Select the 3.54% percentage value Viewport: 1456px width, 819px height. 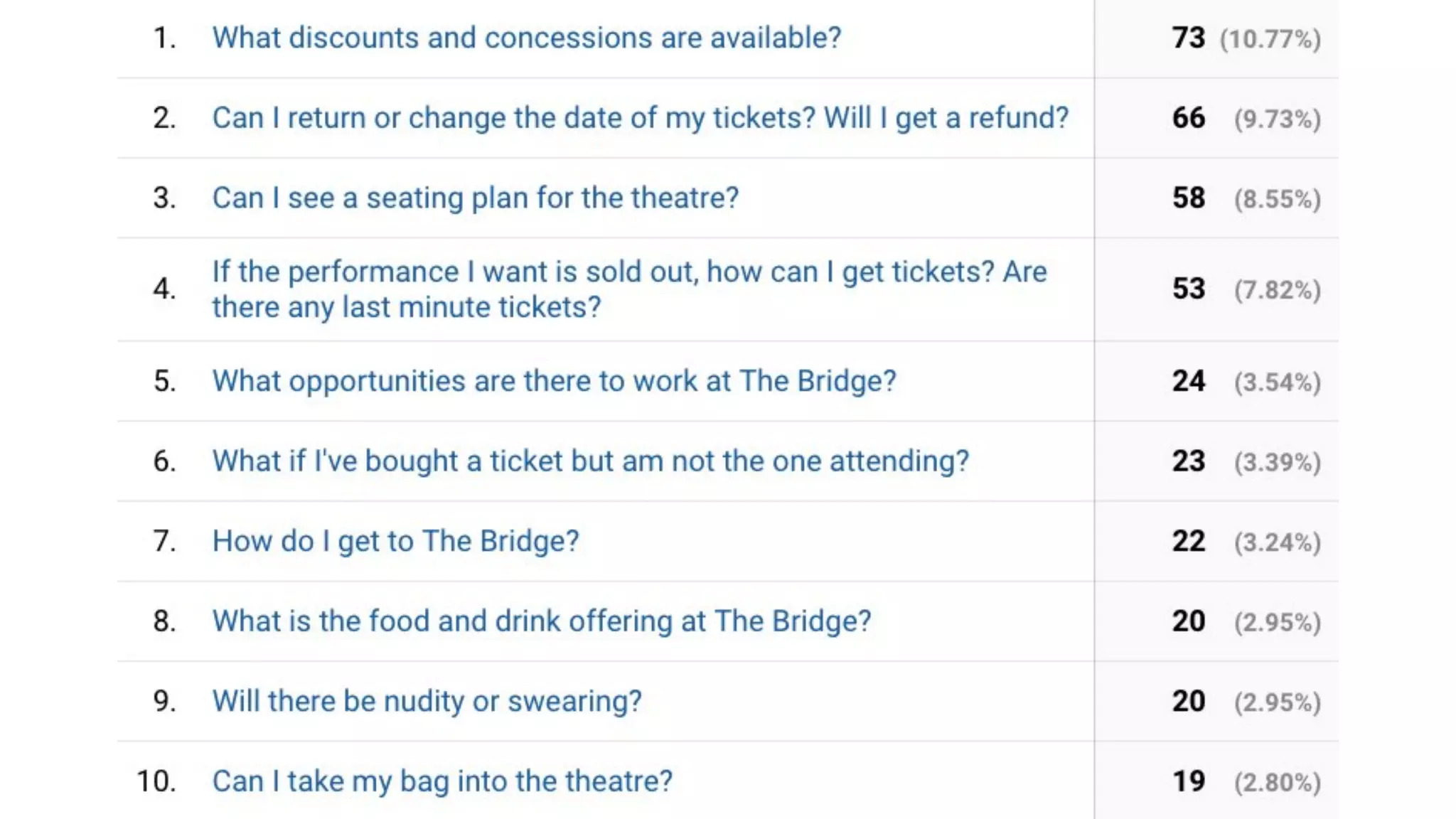pos(1277,382)
